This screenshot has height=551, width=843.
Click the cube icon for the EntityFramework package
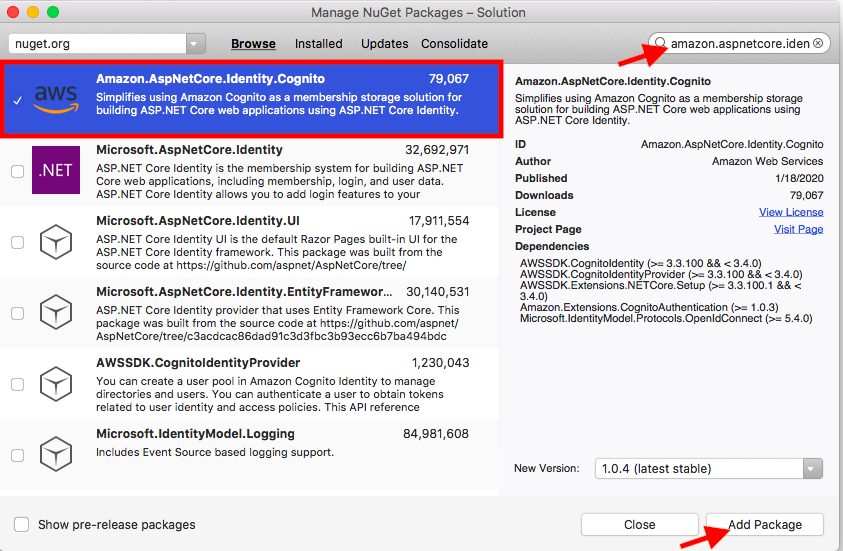click(x=56, y=312)
